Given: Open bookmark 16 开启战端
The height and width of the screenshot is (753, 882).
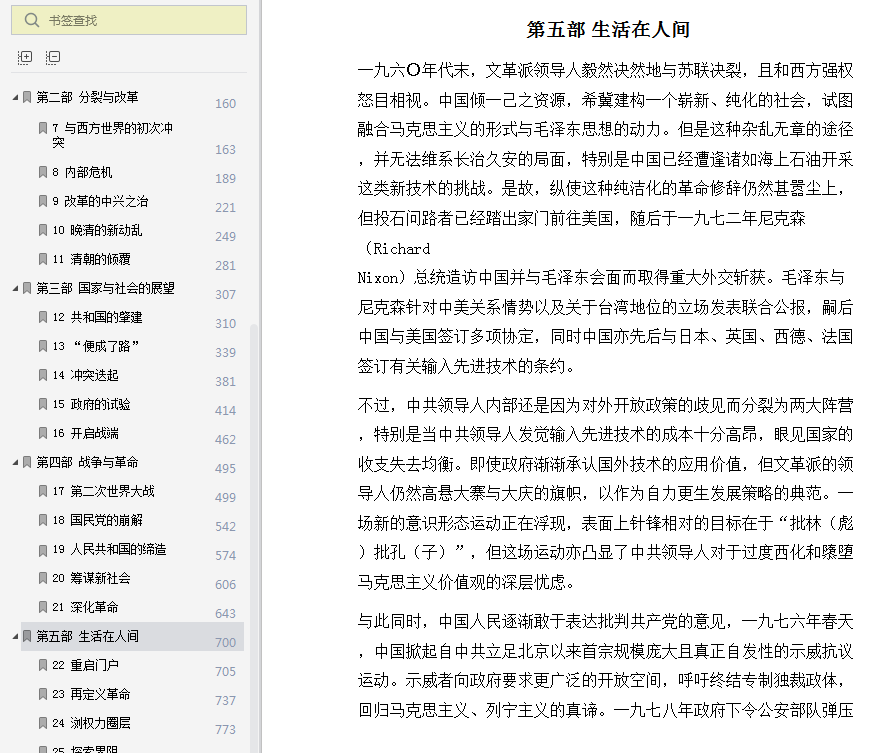Looking at the screenshot, I should 86,434.
